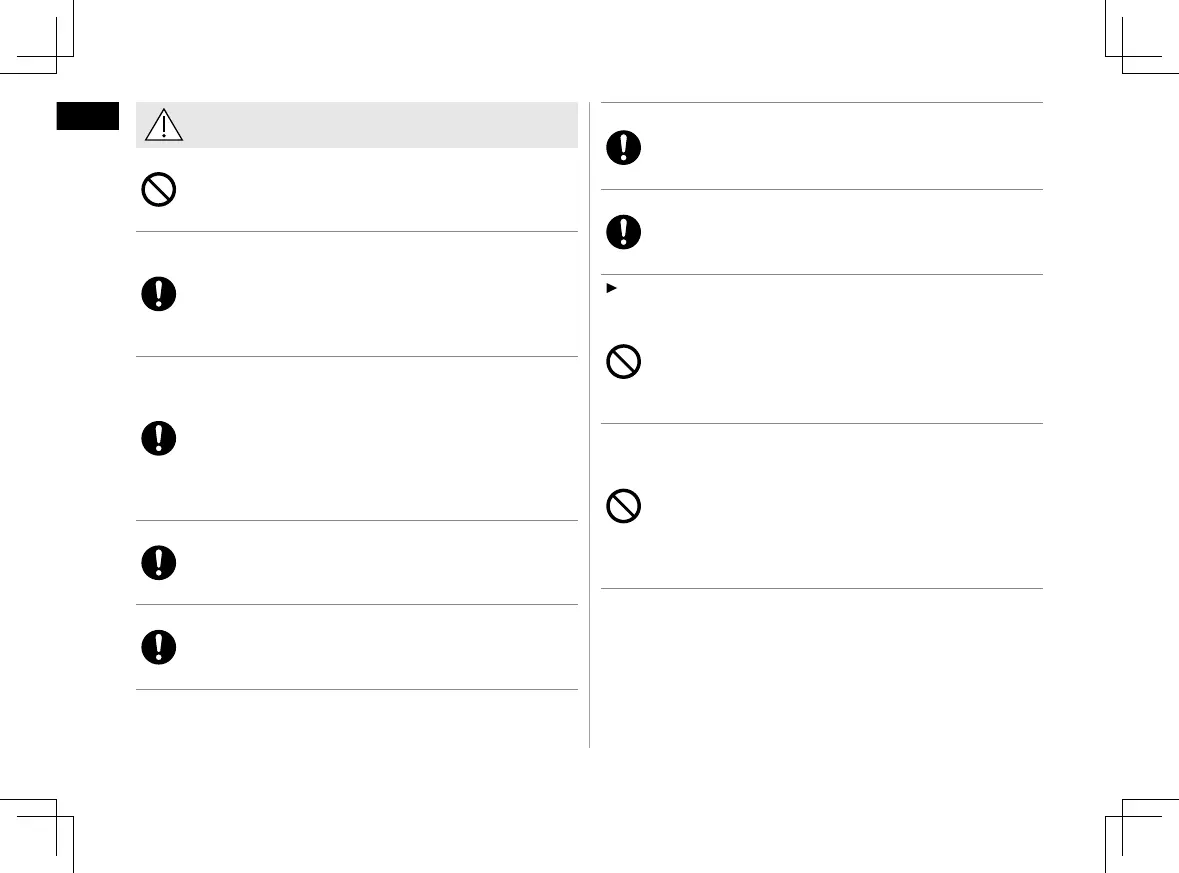
Task: Click the top-left corner crop mark
Action: pos(56,56)
